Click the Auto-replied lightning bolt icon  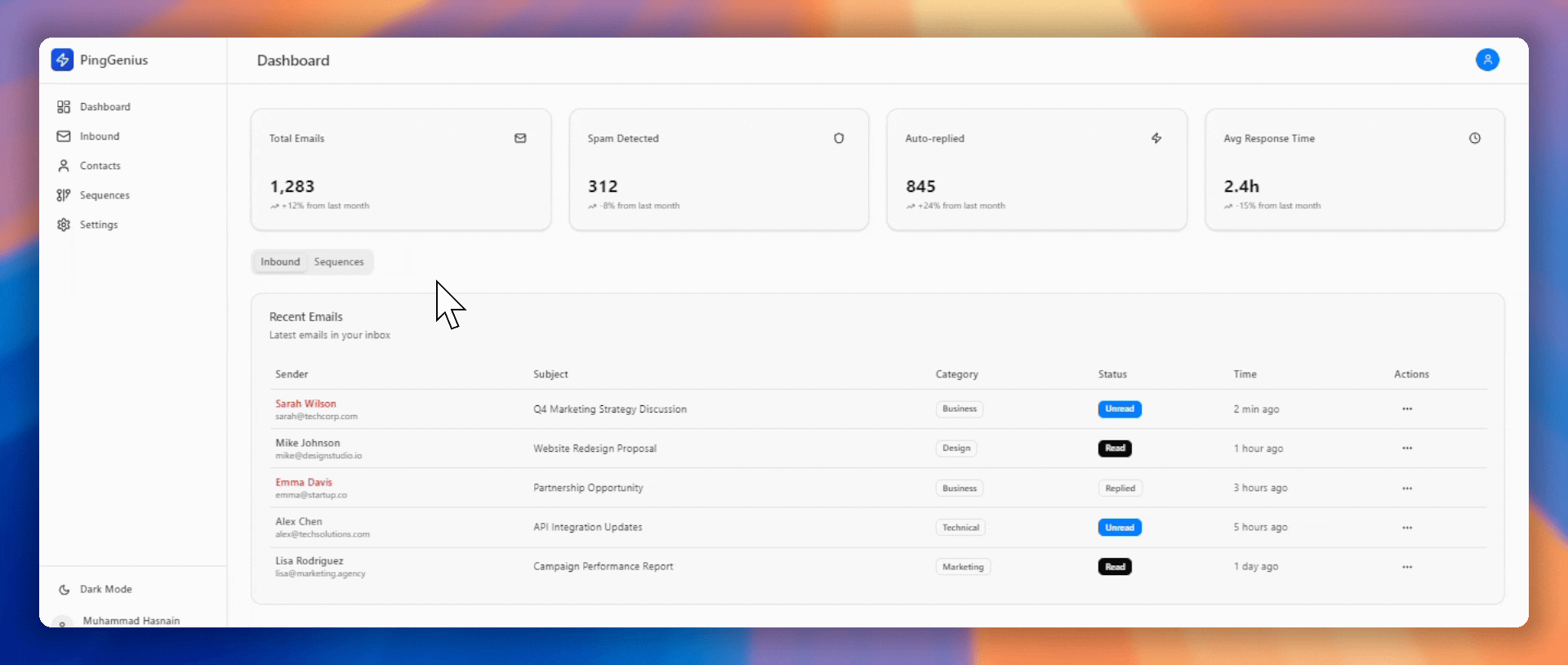pos(1156,138)
